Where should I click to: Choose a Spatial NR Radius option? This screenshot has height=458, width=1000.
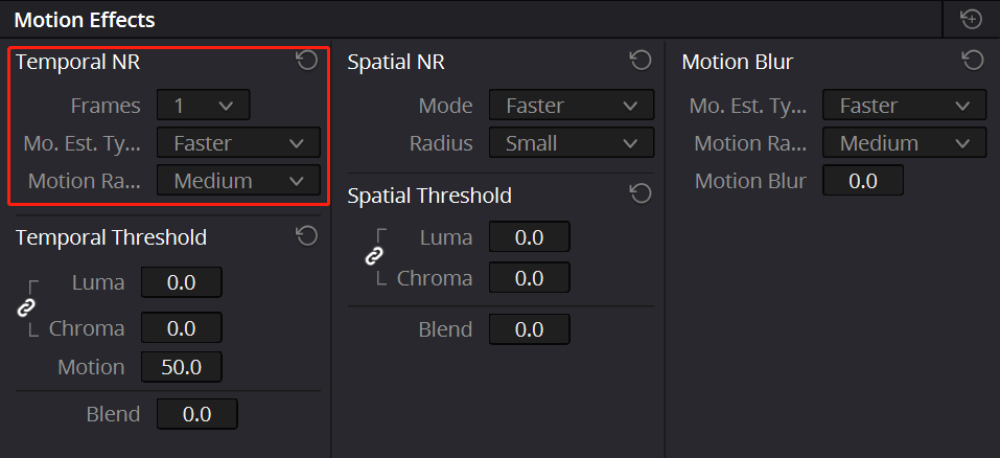[x=571, y=143]
